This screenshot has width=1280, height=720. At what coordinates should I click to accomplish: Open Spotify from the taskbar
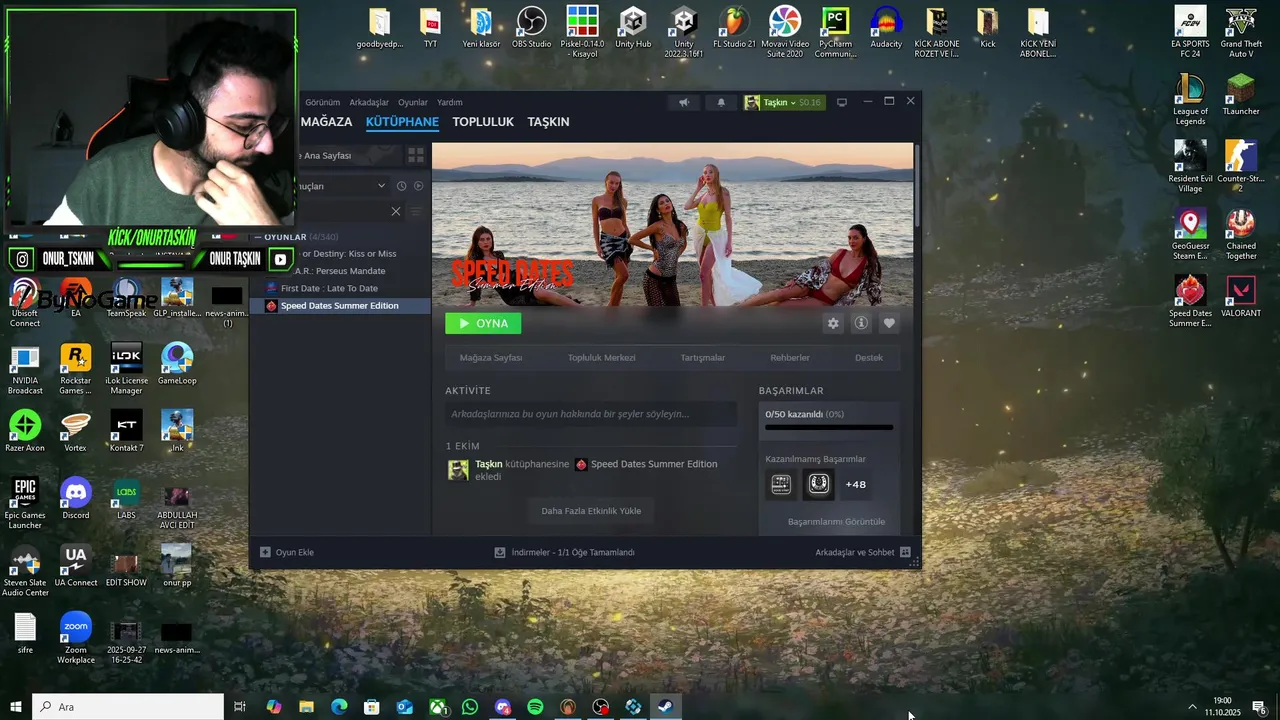(535, 707)
